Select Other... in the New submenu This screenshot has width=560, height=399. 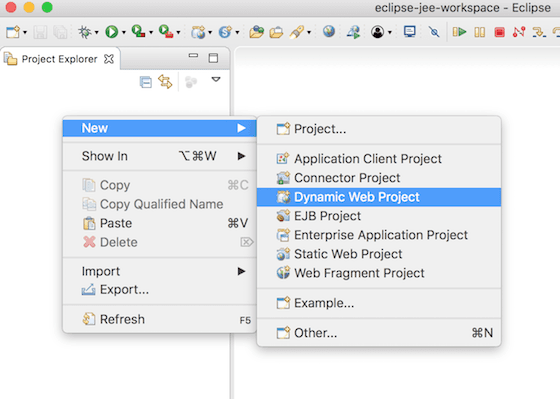coord(379,333)
